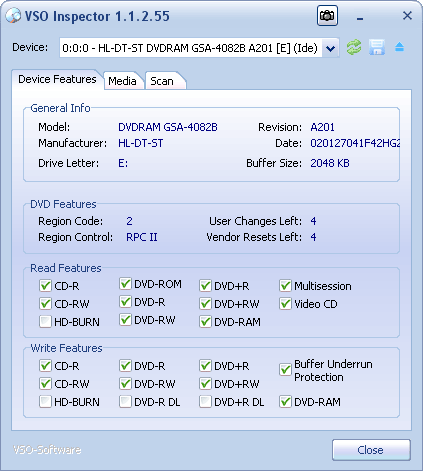Open the VSO-Software link
The image size is (423, 471).
point(47,450)
